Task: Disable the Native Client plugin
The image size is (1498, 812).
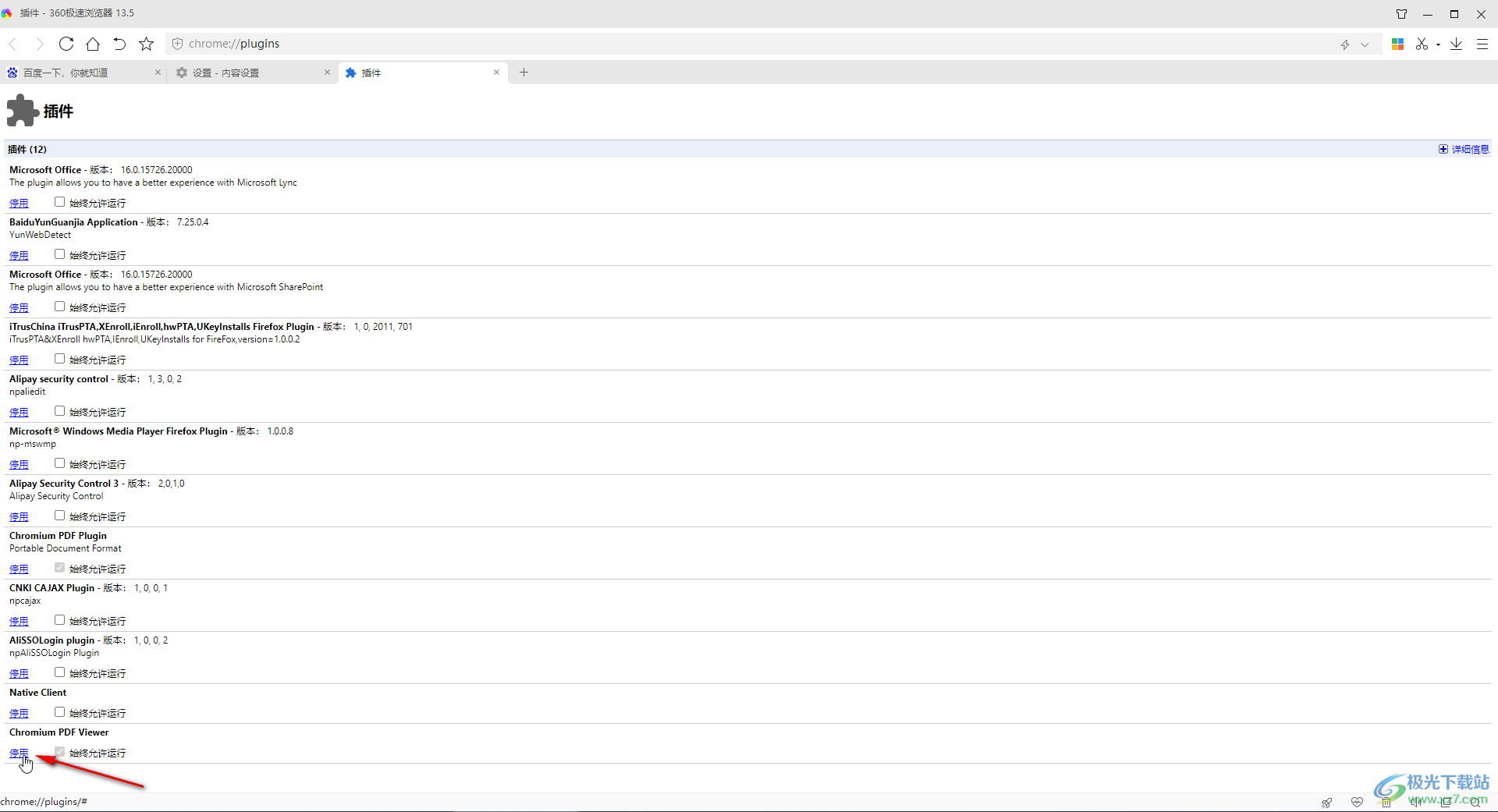Action: click(19, 714)
